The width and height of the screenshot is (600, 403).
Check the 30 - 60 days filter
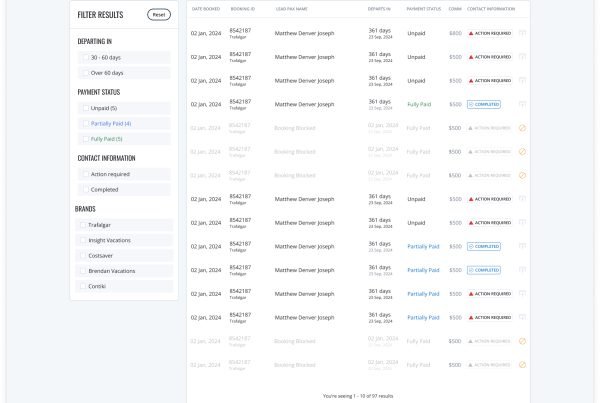tap(84, 57)
